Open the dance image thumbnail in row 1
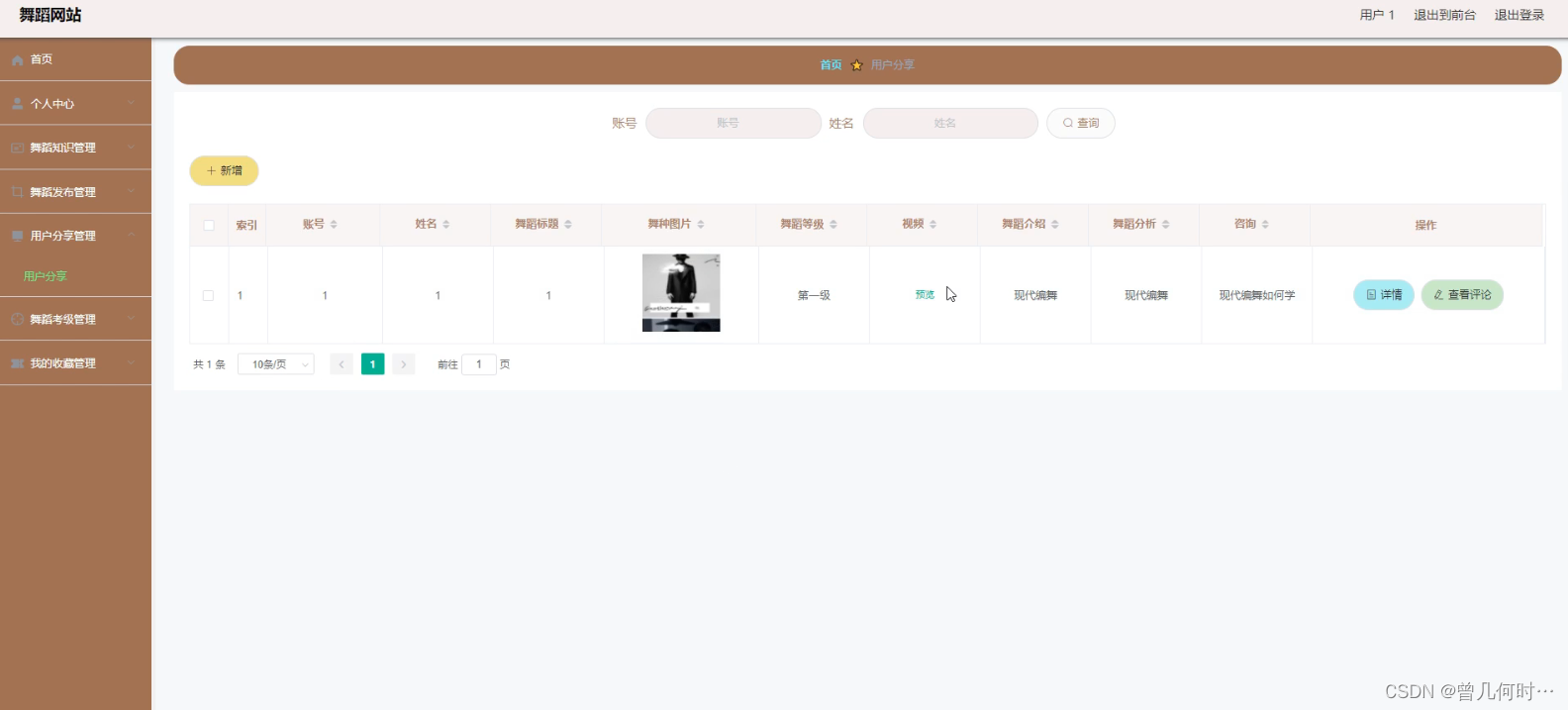 [681, 293]
